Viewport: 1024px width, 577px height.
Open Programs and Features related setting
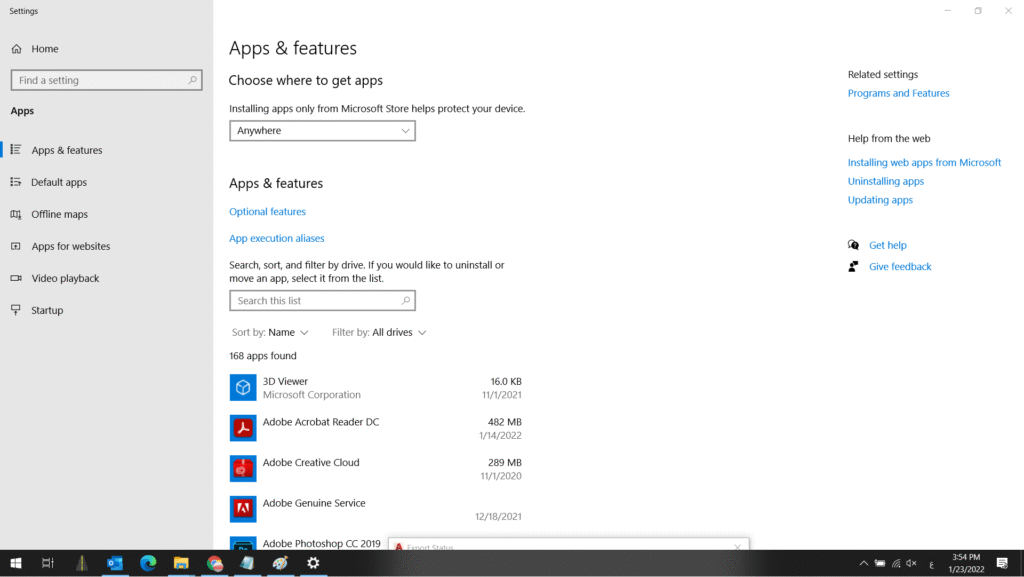[898, 93]
